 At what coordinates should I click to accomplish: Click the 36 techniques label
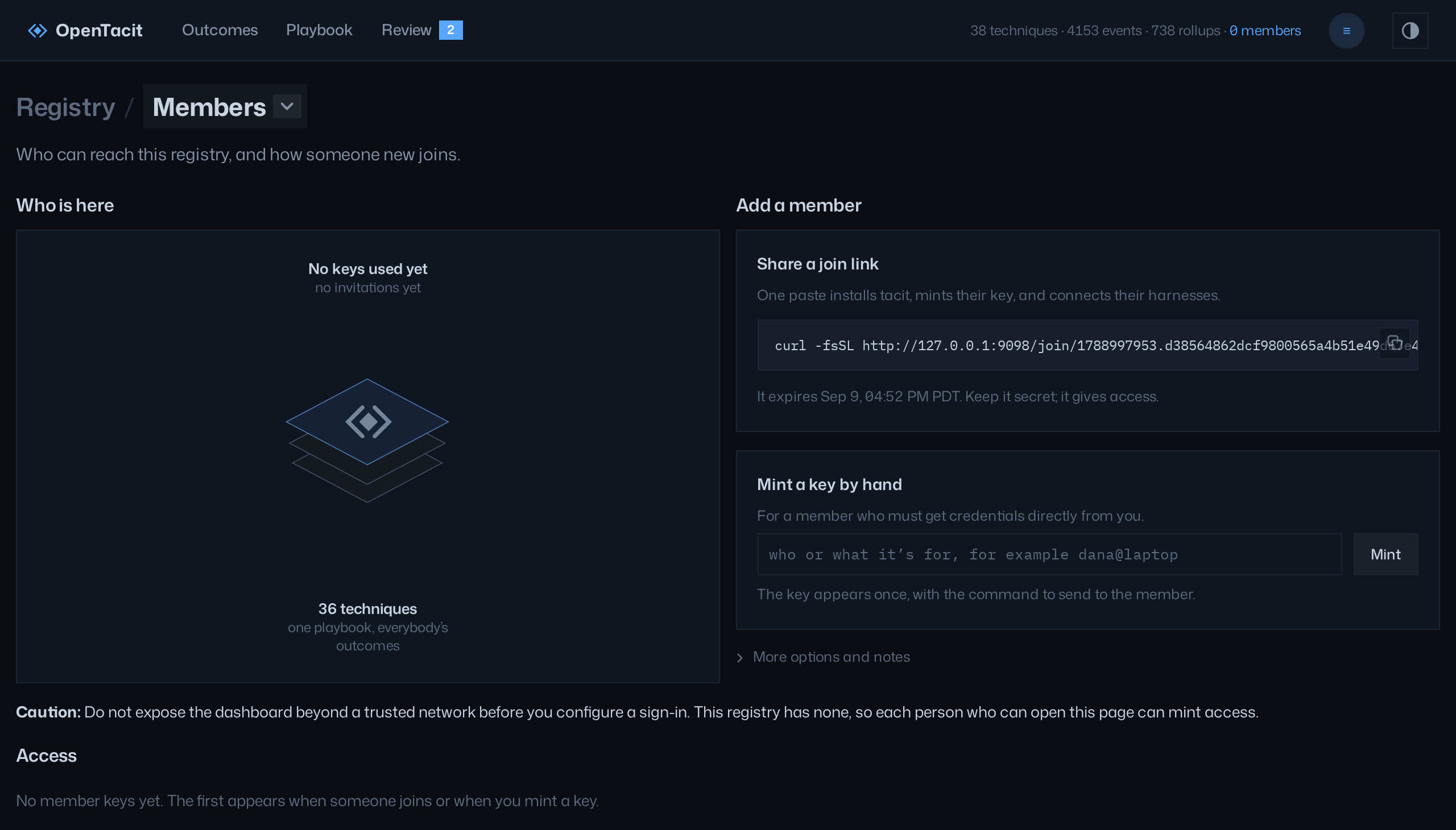point(367,609)
